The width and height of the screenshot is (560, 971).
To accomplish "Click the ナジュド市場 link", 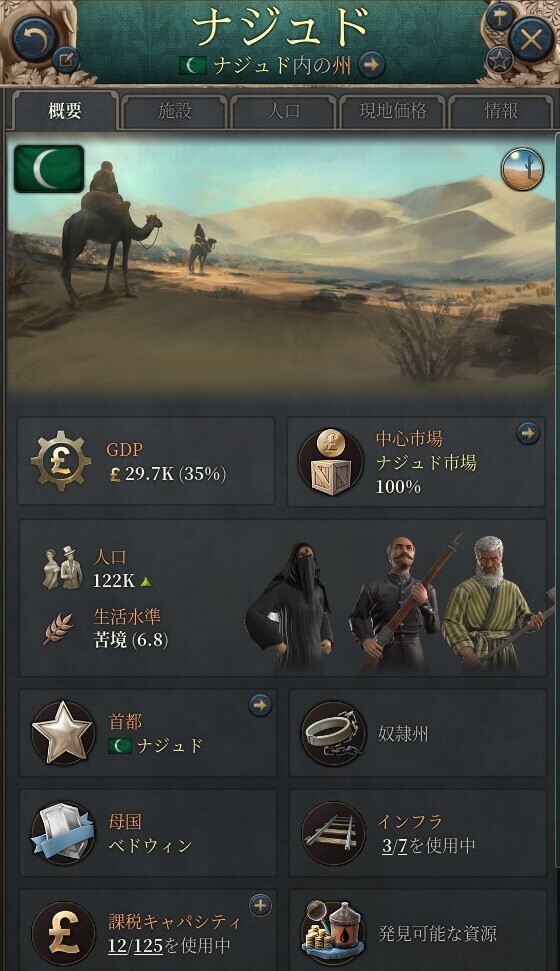I will click(x=426, y=463).
